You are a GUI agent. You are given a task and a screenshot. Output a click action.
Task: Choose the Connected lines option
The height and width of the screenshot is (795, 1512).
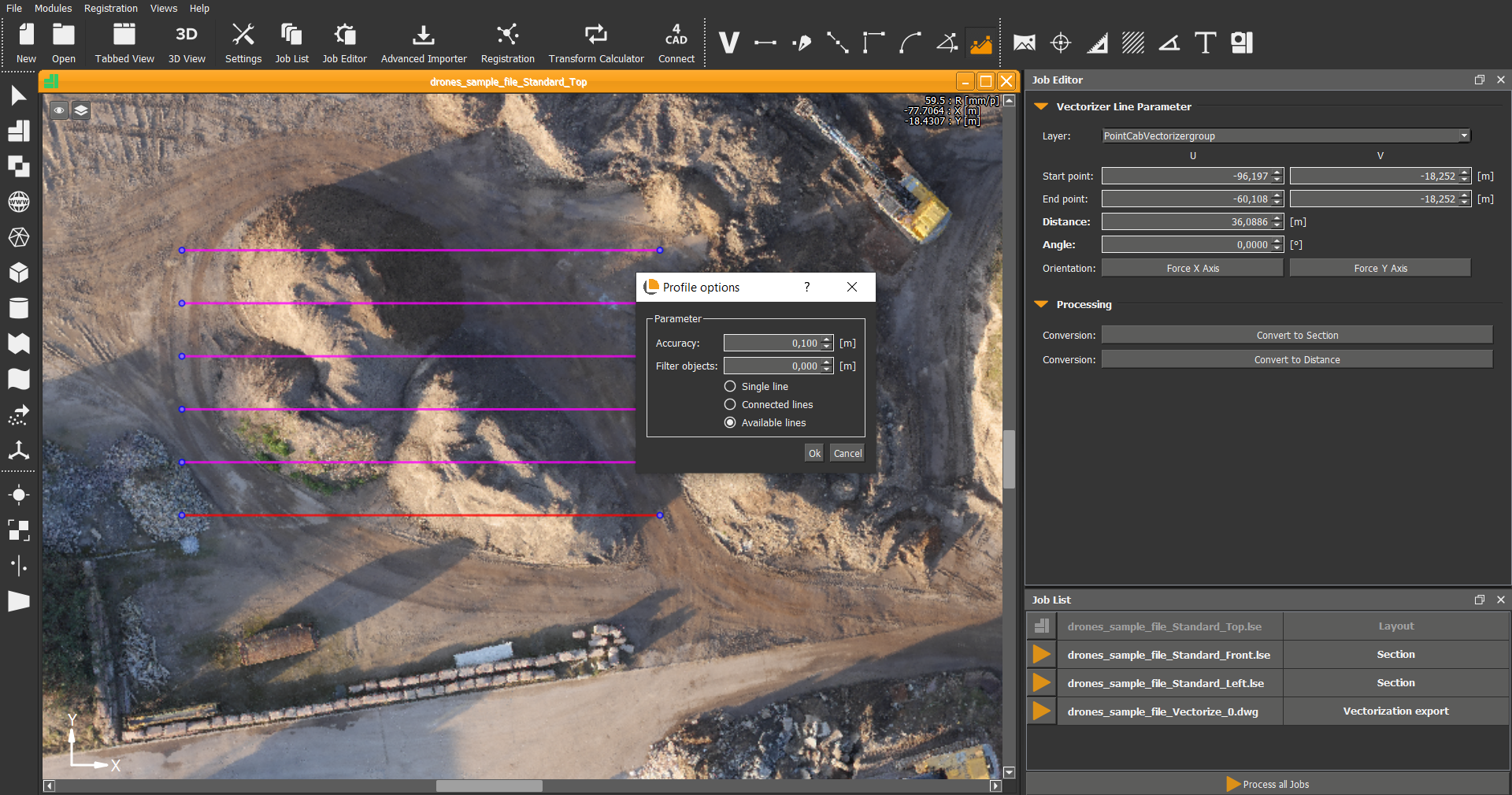pos(730,404)
